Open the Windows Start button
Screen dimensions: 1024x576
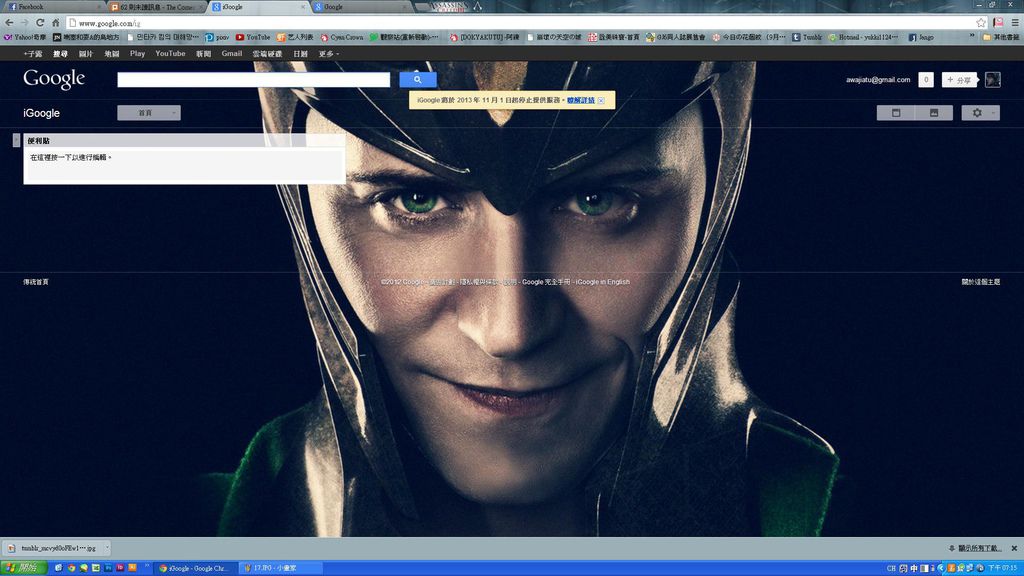pos(24,568)
